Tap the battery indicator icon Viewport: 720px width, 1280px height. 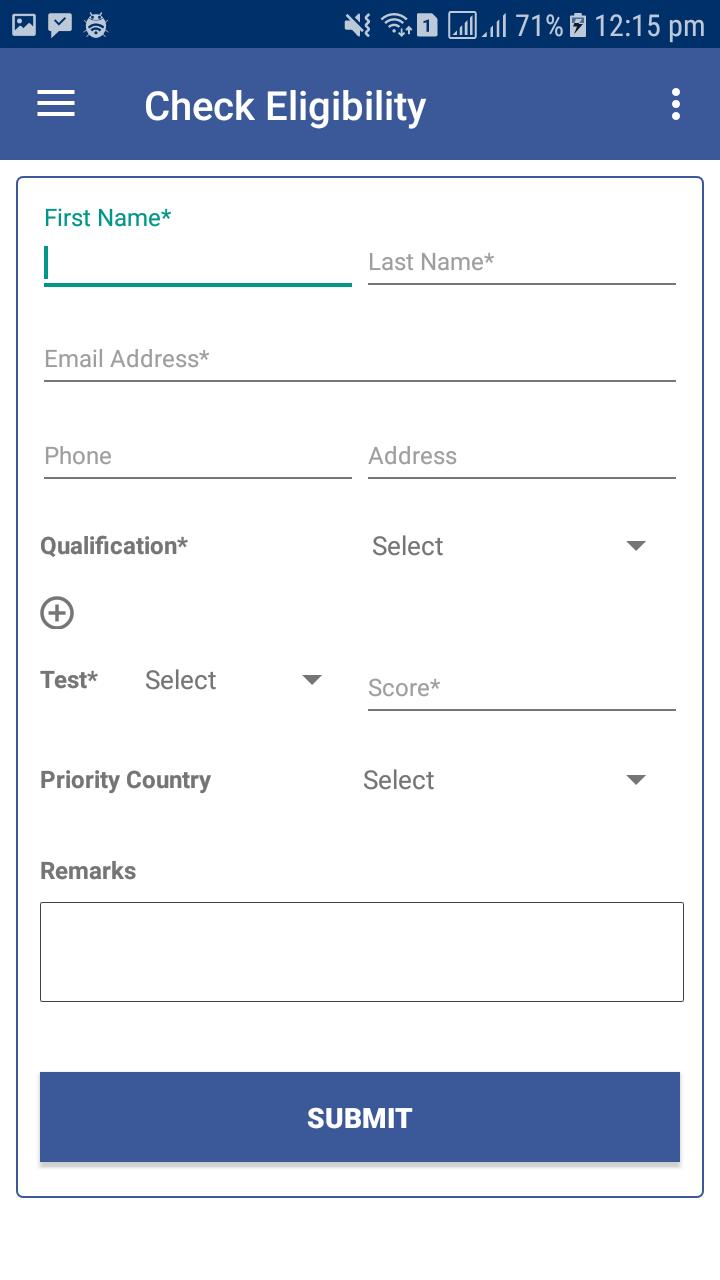[x=578, y=25]
